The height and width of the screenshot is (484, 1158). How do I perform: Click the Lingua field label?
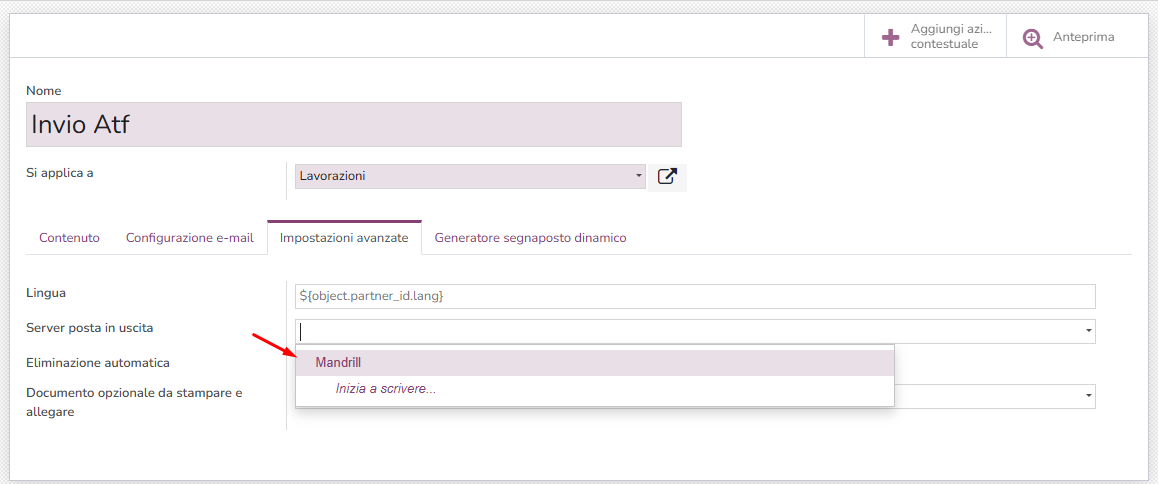pos(46,292)
